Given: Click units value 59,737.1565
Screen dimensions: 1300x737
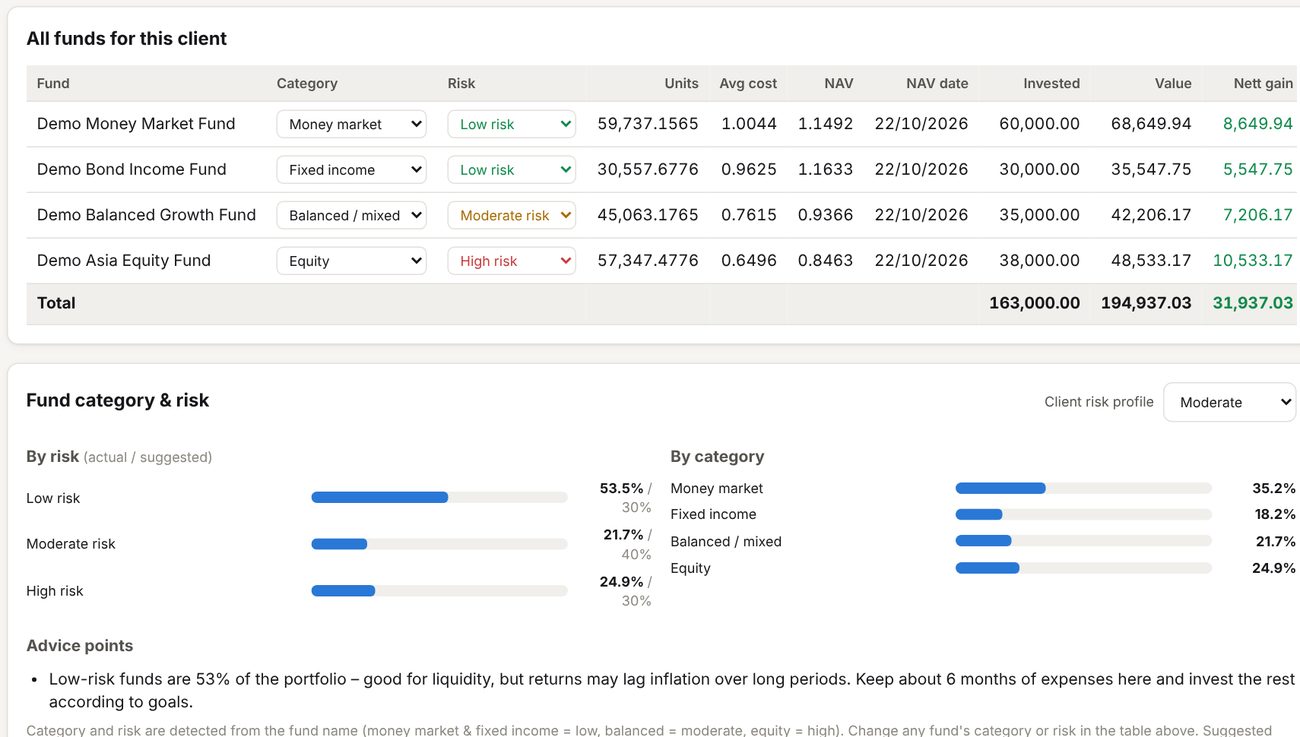Looking at the screenshot, I should pyautogui.click(x=648, y=124).
